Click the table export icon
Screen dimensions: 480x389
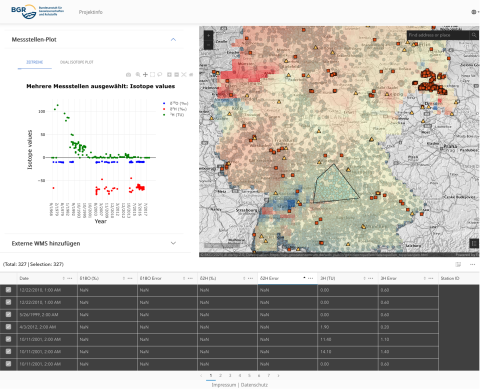tap(458, 264)
